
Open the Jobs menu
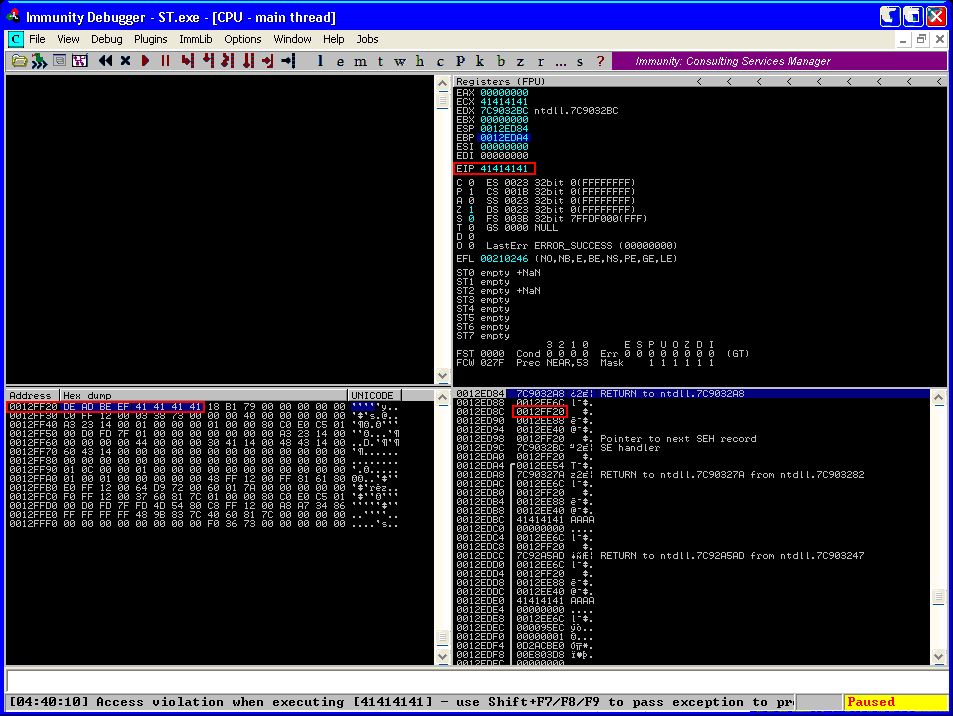(367, 40)
